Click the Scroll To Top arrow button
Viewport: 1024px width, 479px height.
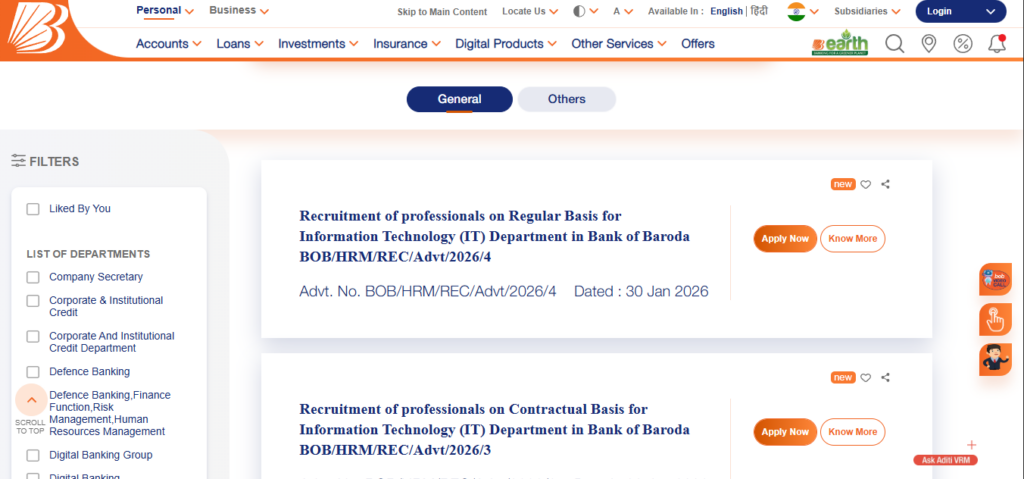point(31,400)
